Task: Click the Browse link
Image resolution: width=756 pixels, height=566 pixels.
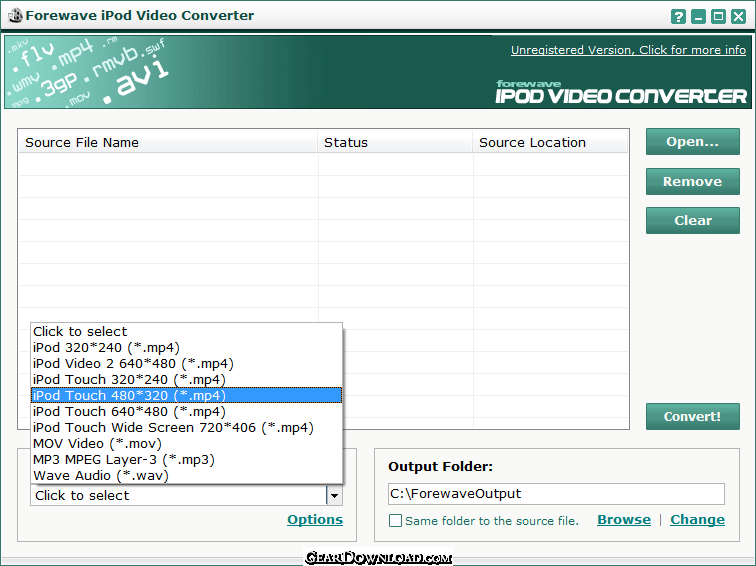Action: [x=624, y=520]
